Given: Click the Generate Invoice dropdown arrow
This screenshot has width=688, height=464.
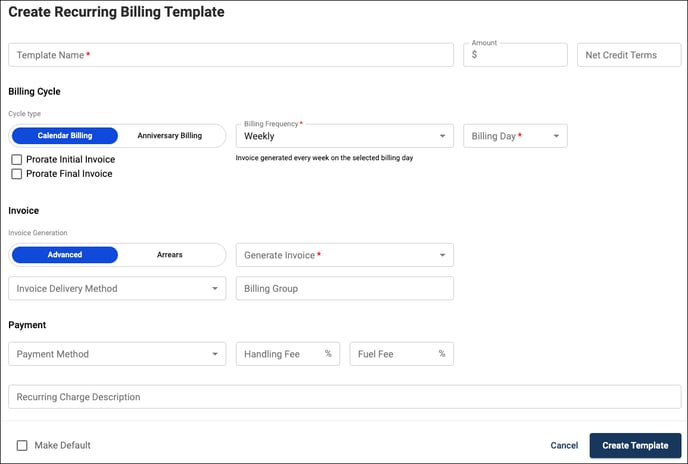Looking at the screenshot, I should point(442,255).
